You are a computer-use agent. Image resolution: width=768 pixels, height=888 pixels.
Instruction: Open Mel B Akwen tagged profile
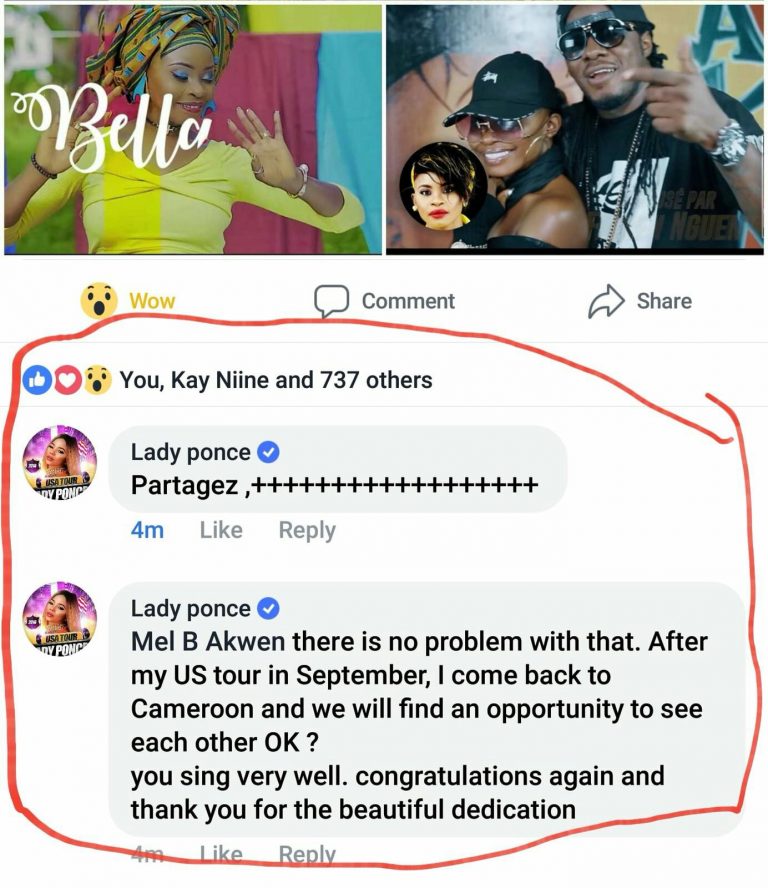point(208,642)
